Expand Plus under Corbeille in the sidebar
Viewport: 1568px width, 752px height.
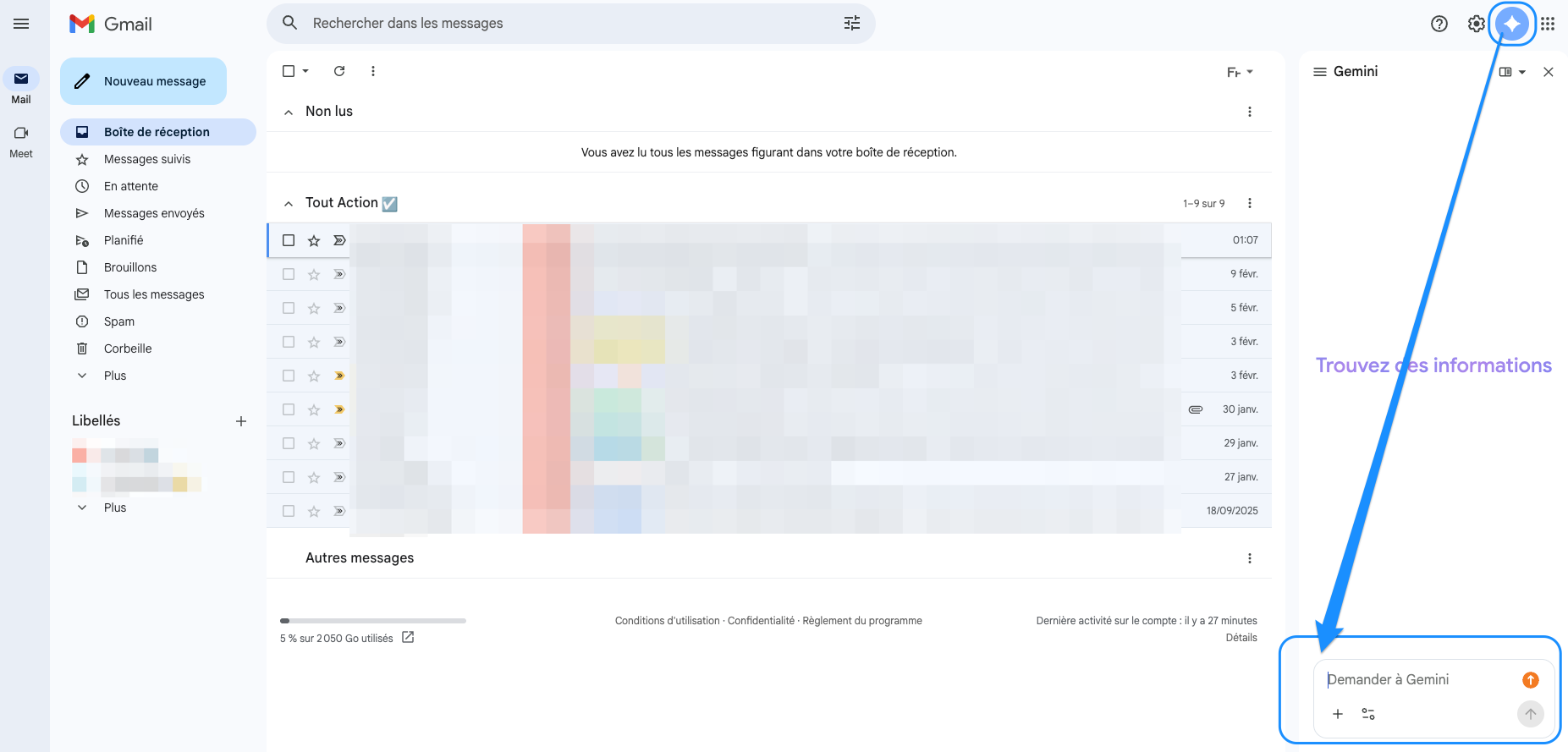pos(114,376)
